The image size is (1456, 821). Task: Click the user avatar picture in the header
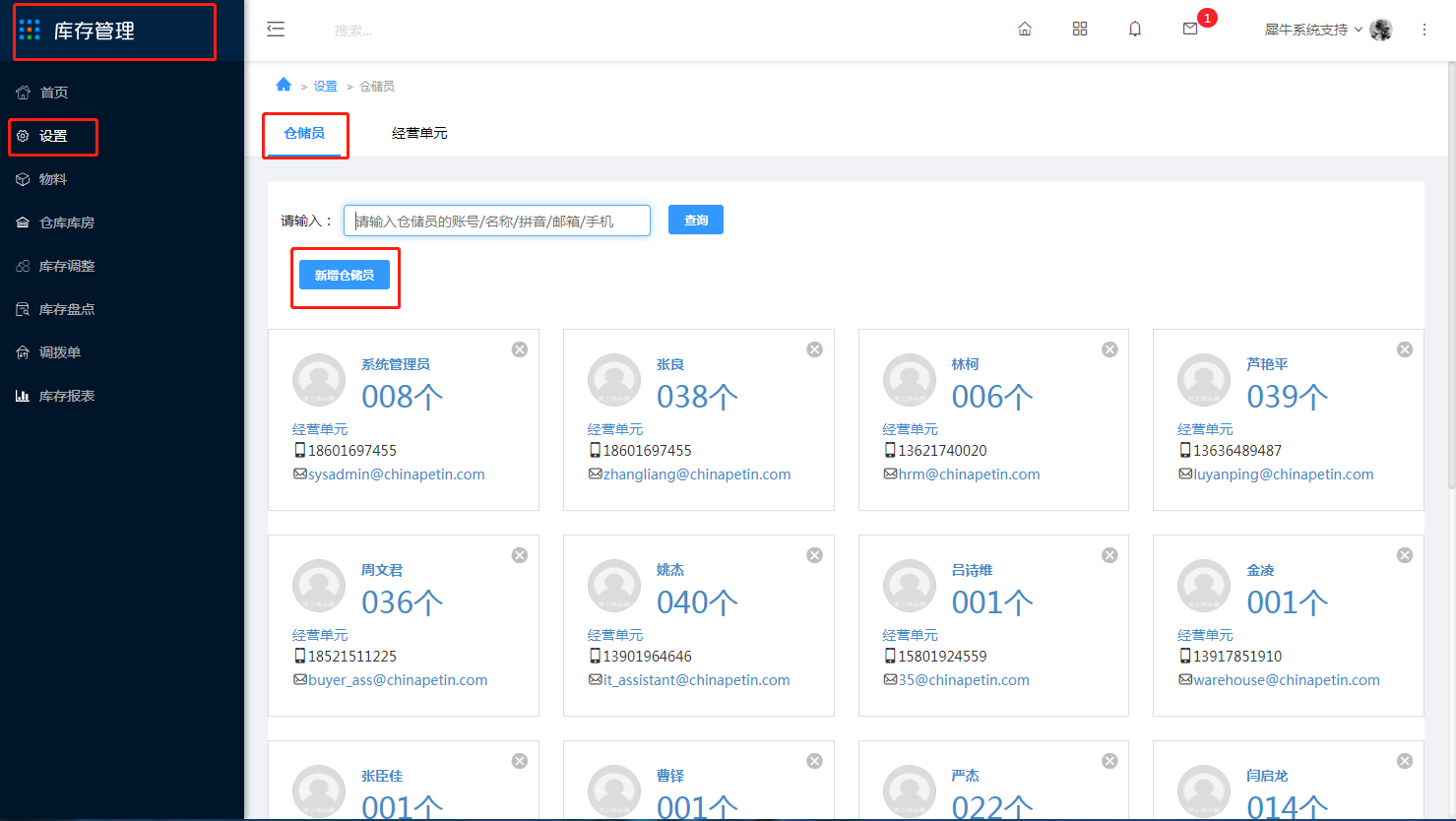coord(1381,30)
